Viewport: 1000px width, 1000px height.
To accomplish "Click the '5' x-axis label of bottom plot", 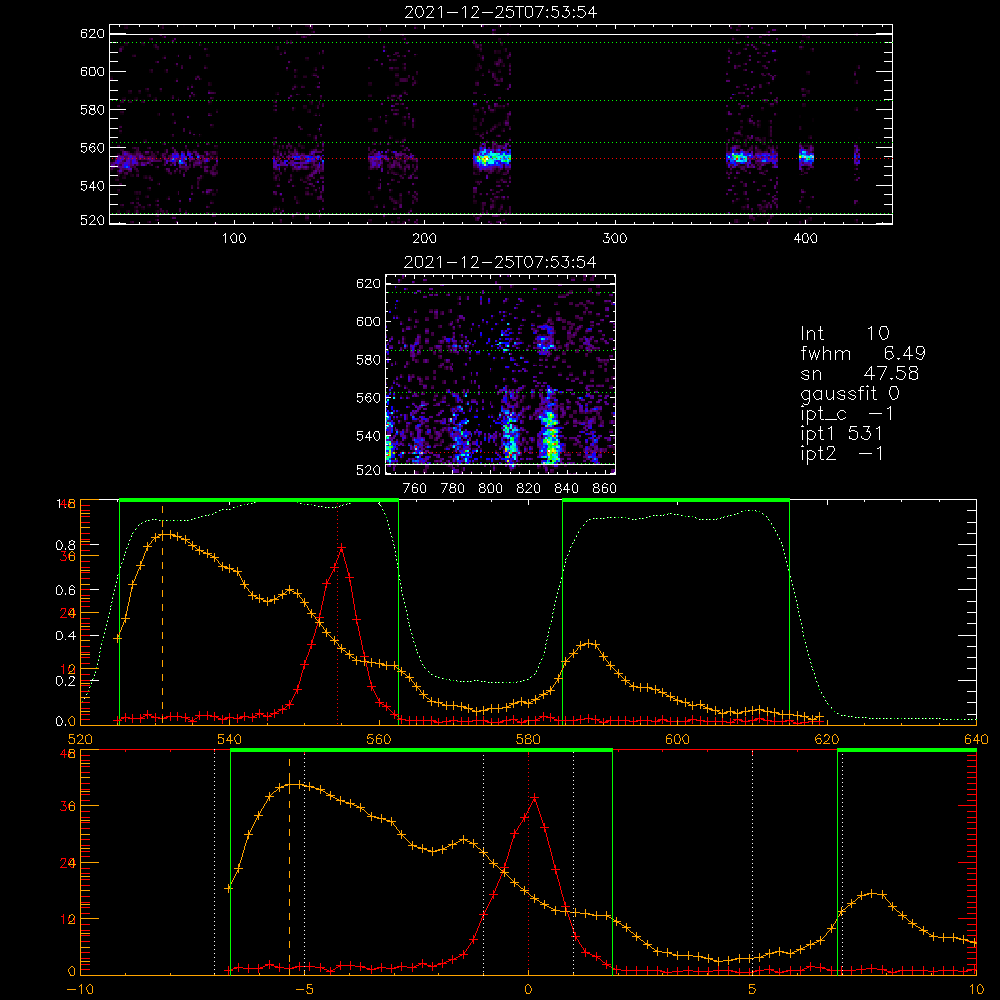I will point(753,989).
